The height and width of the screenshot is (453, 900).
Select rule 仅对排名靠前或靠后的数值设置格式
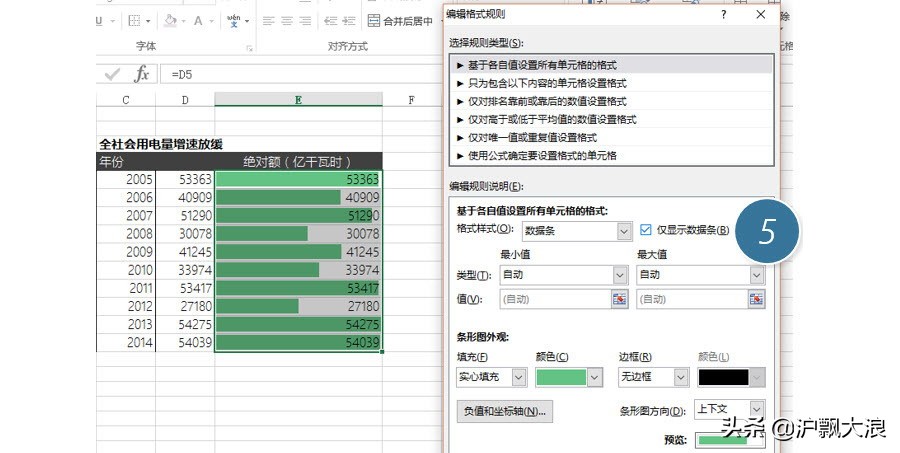point(611,101)
